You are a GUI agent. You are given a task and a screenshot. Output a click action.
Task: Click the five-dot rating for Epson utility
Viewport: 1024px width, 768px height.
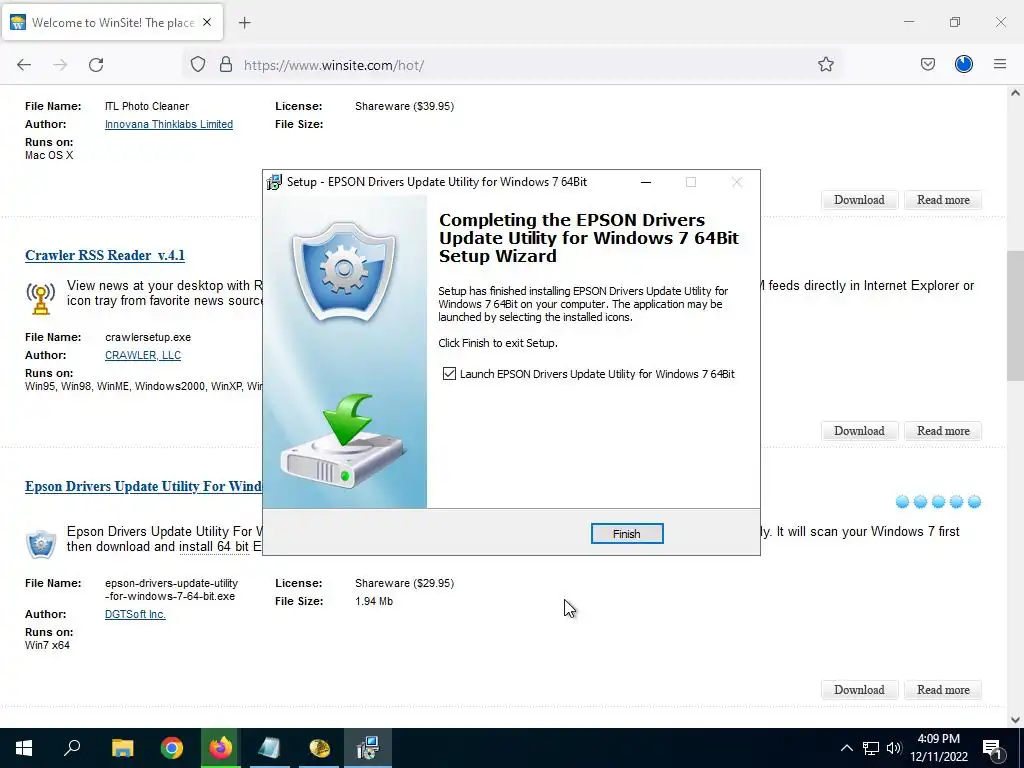click(938, 502)
